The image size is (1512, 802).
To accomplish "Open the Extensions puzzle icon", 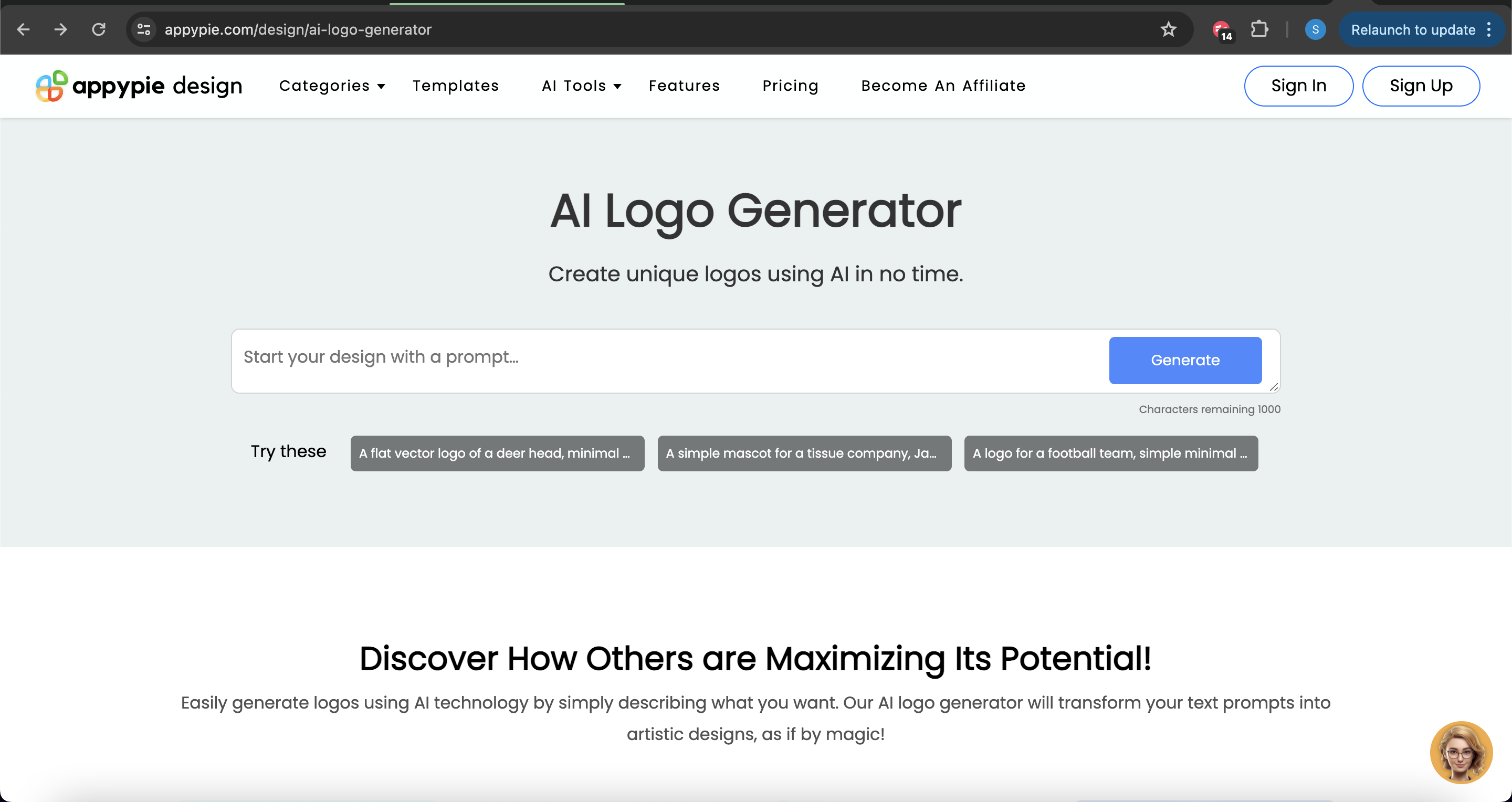I will coord(1259,29).
